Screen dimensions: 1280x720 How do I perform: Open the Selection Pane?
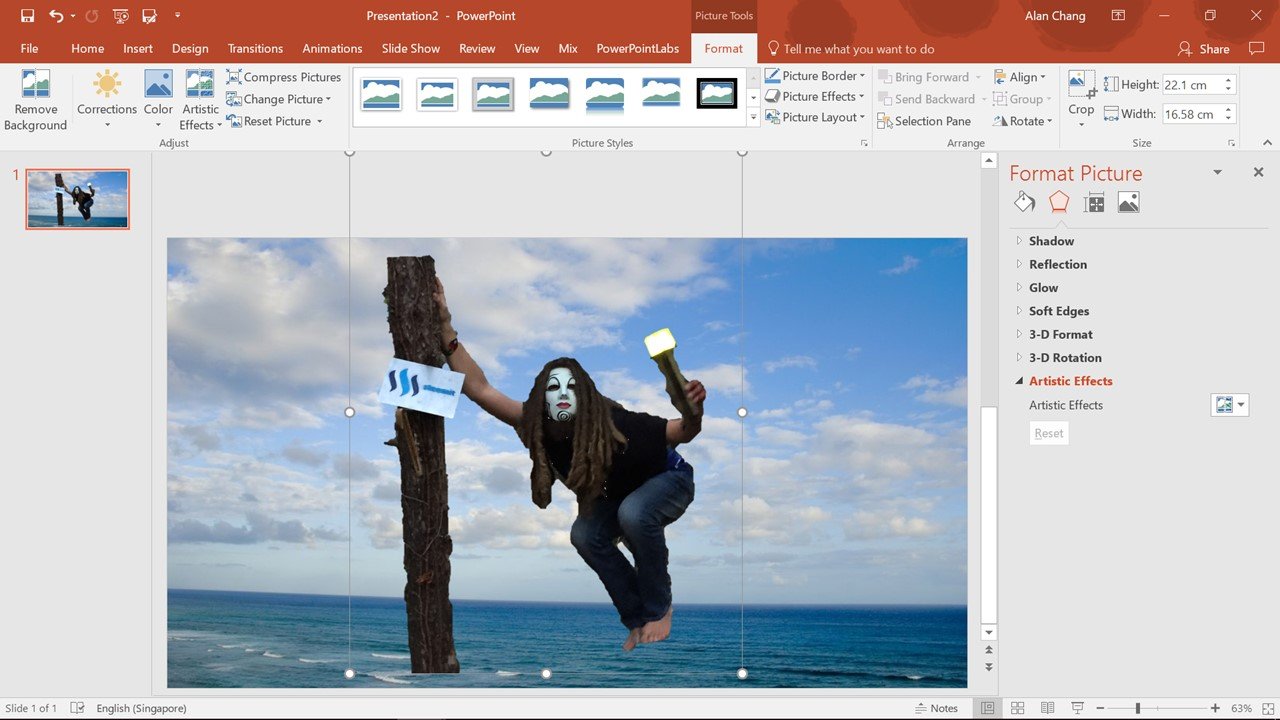[x=924, y=121]
